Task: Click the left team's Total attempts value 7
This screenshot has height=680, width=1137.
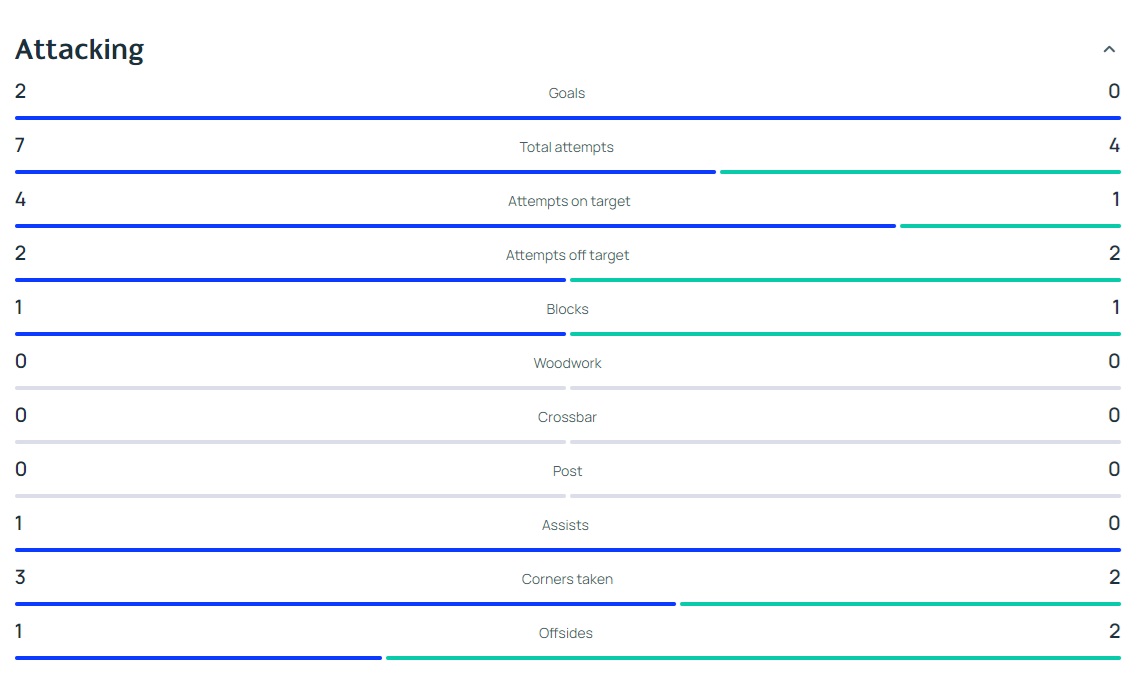Action: (20, 146)
